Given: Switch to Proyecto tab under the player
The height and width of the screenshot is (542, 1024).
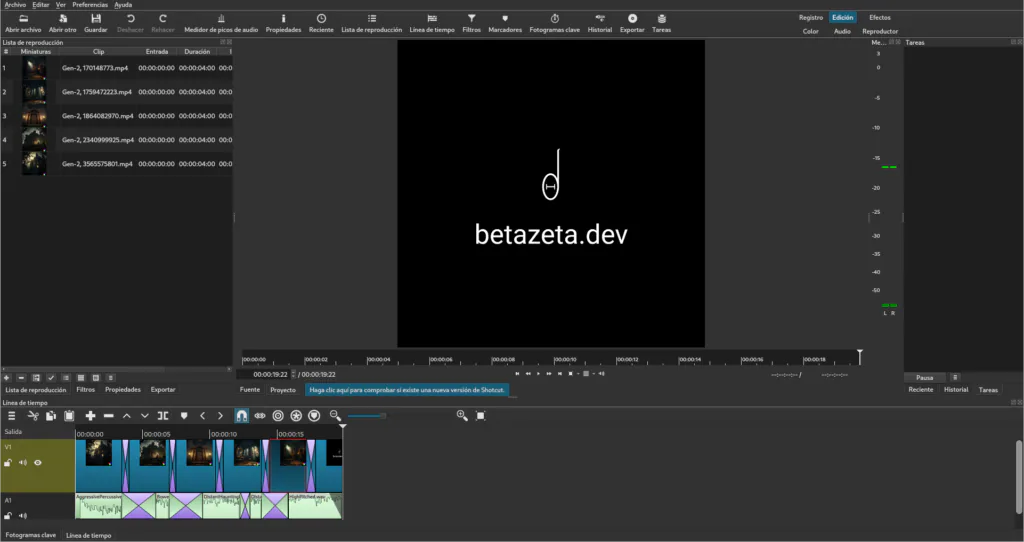Looking at the screenshot, I should [x=283, y=390].
